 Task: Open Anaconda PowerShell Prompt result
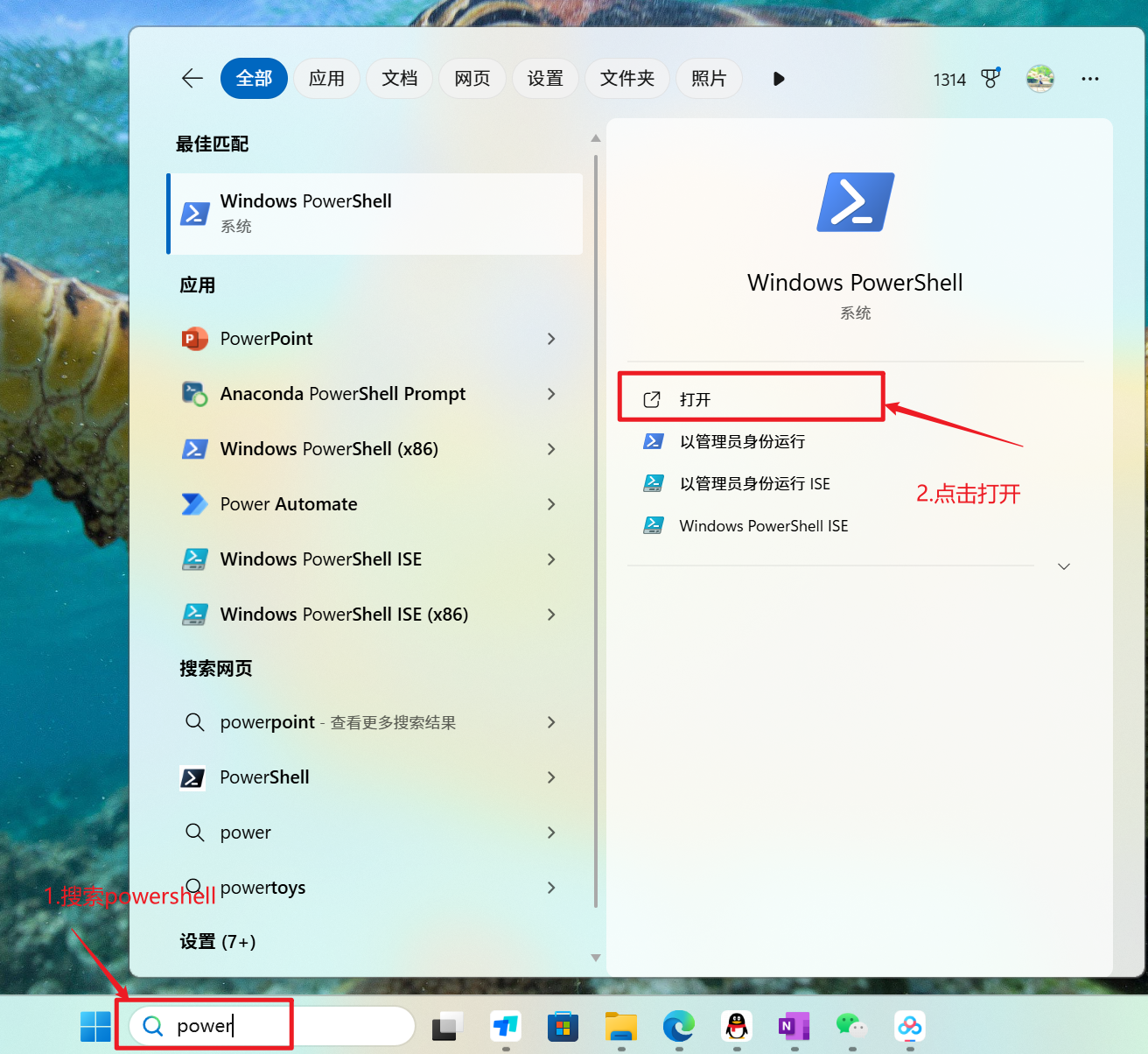pos(375,394)
